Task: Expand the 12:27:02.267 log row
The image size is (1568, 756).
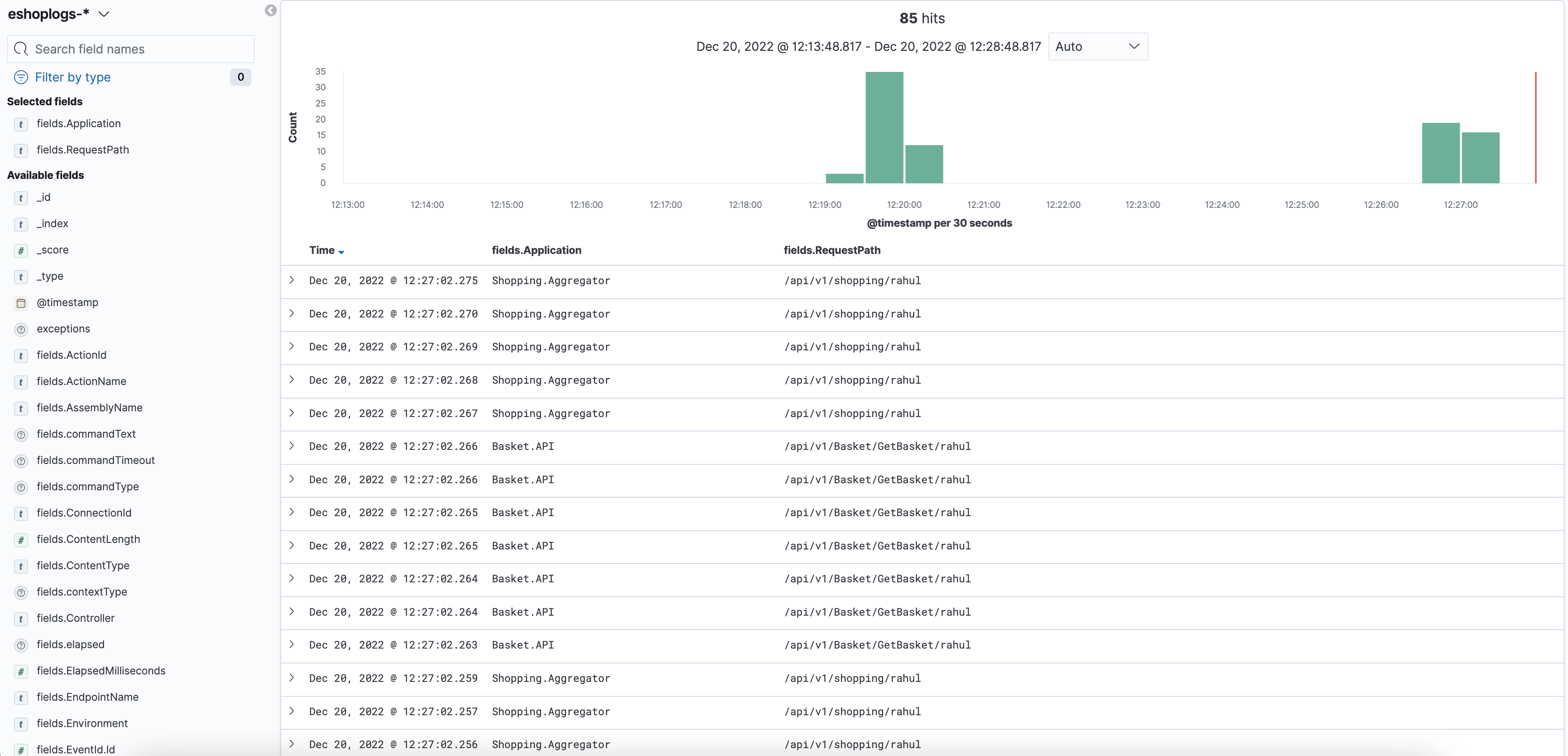Action: pyautogui.click(x=292, y=413)
